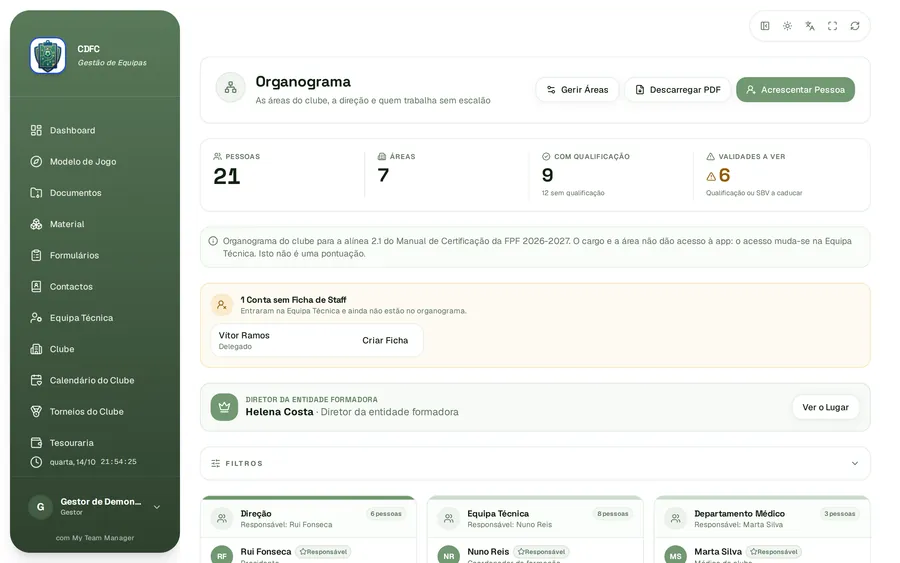Toggle light/dark theme with the sun icon
The image size is (900, 563).
[787, 26]
